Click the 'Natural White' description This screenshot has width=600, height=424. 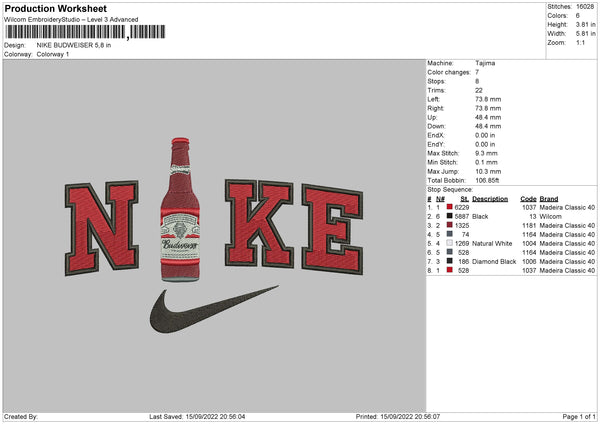click(492, 243)
